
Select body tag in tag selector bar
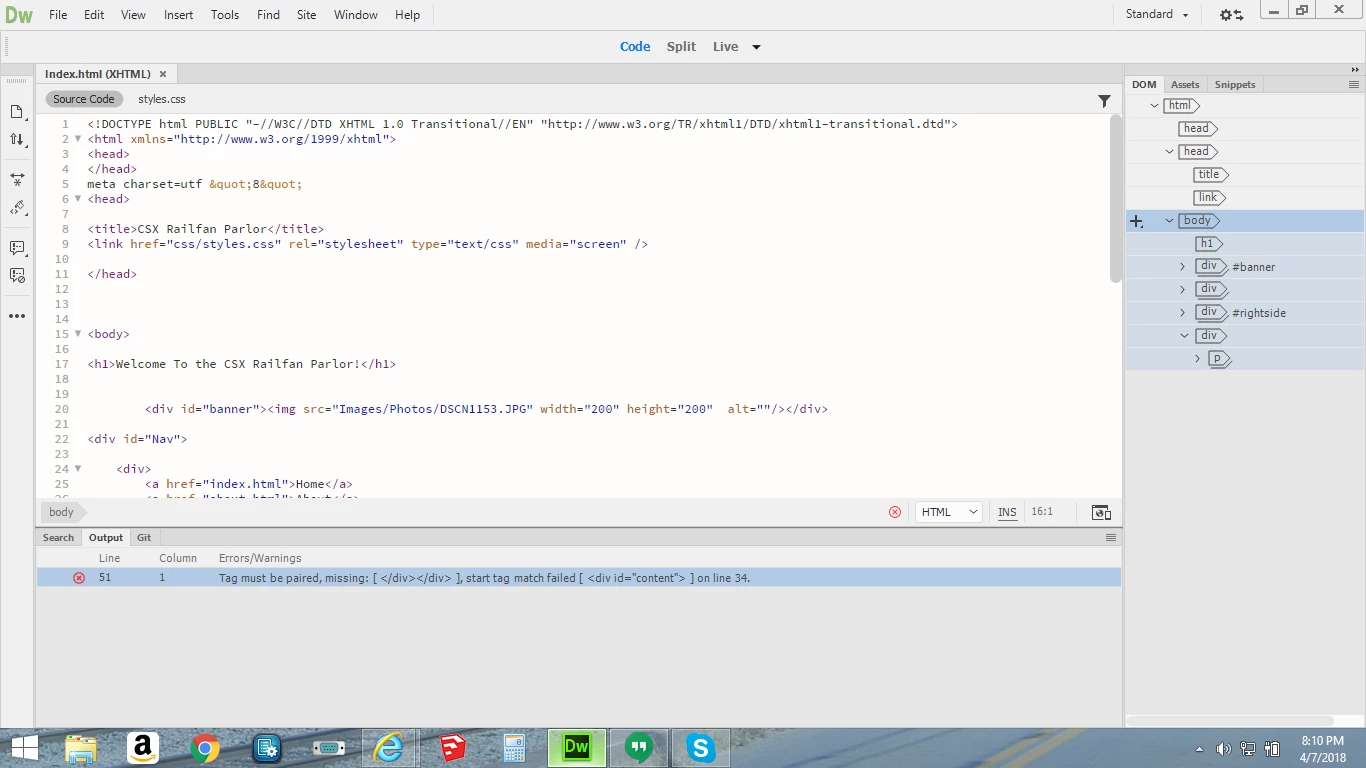(62, 512)
